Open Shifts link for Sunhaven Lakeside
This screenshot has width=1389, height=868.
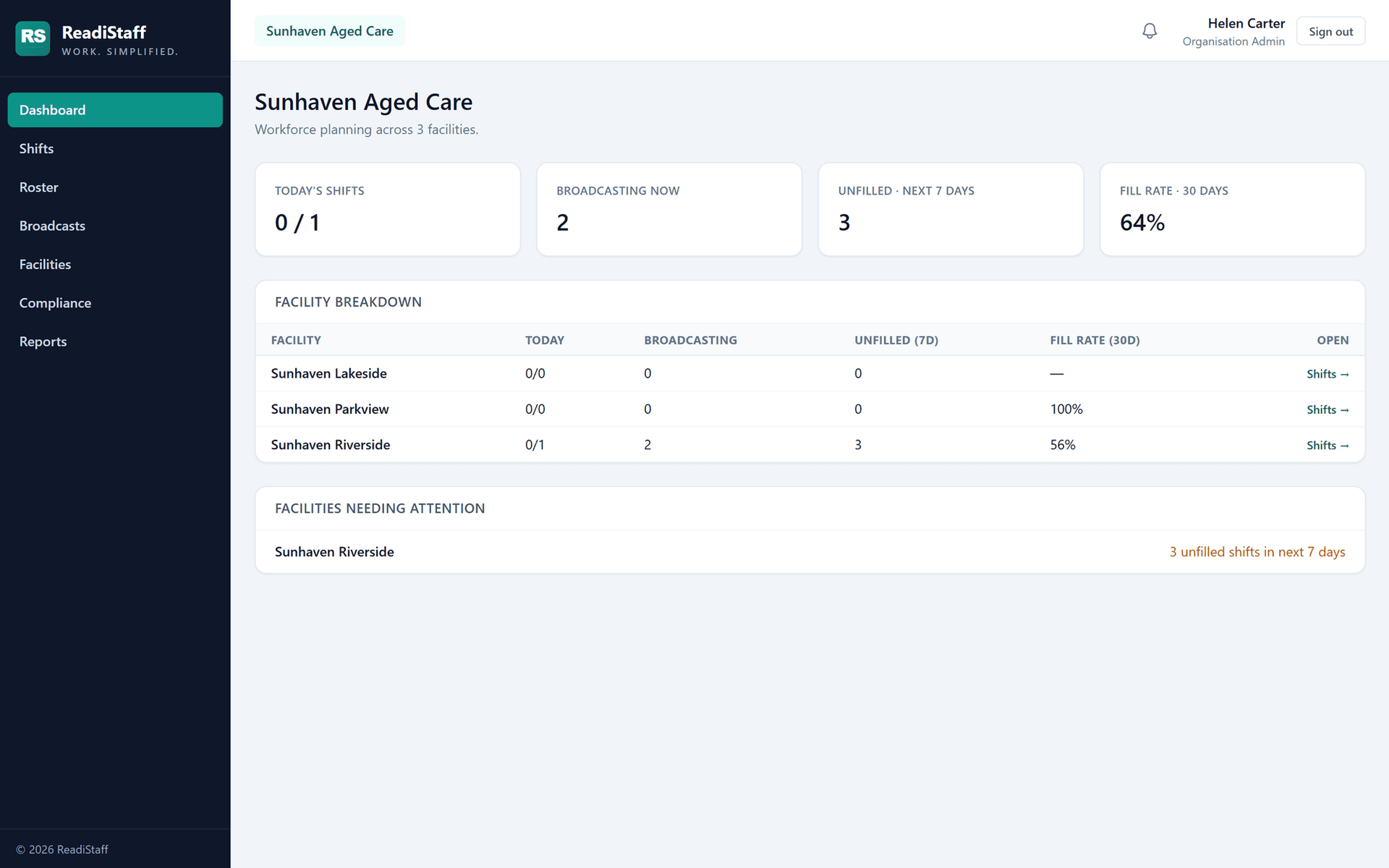coord(1328,374)
